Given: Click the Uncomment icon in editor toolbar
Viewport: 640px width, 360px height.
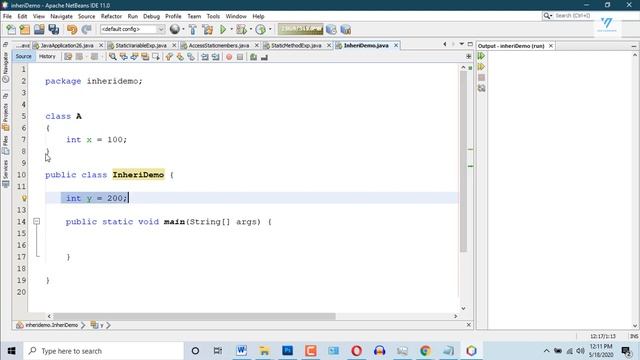Looking at the screenshot, I should pos(264,57).
